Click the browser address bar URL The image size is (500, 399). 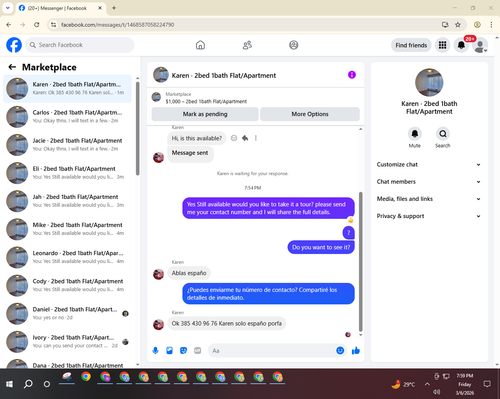[117, 25]
